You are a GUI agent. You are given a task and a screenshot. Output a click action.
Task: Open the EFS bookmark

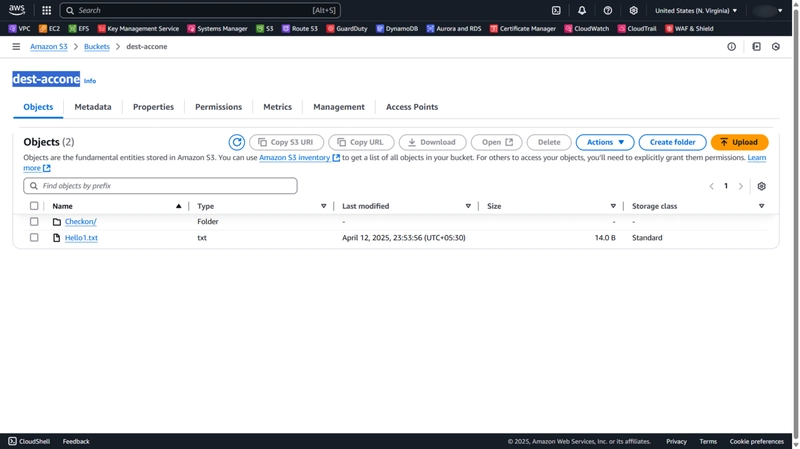(x=79, y=29)
